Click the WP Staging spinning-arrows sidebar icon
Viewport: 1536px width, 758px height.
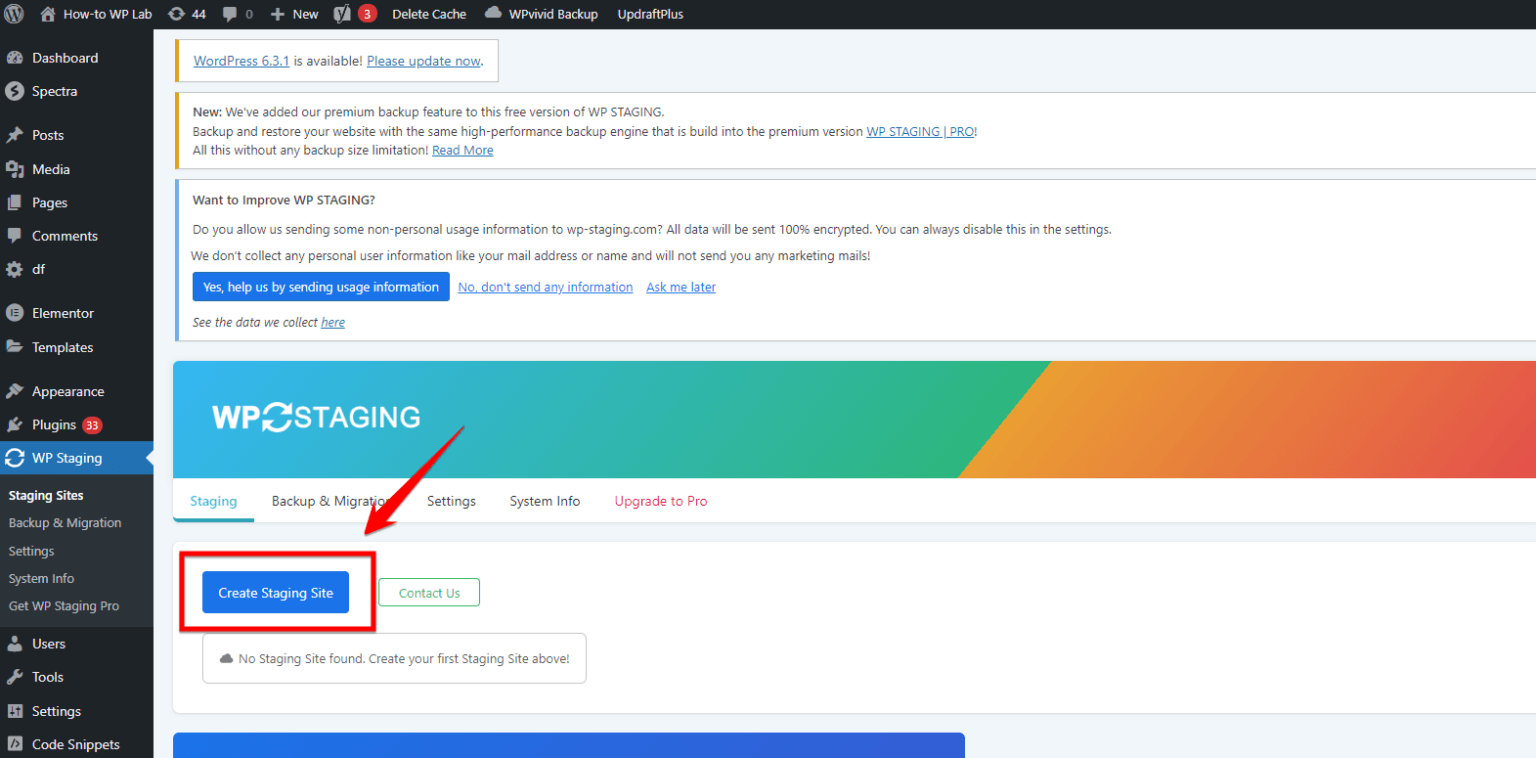[x=14, y=457]
